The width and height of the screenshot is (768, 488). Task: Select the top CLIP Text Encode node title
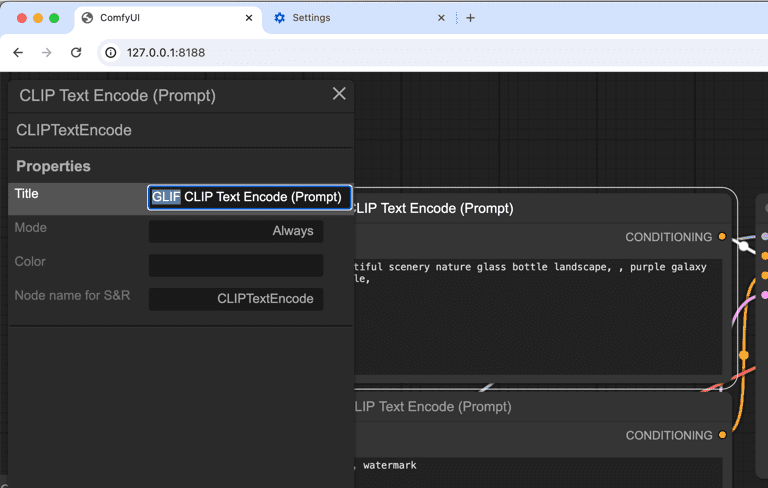[433, 208]
